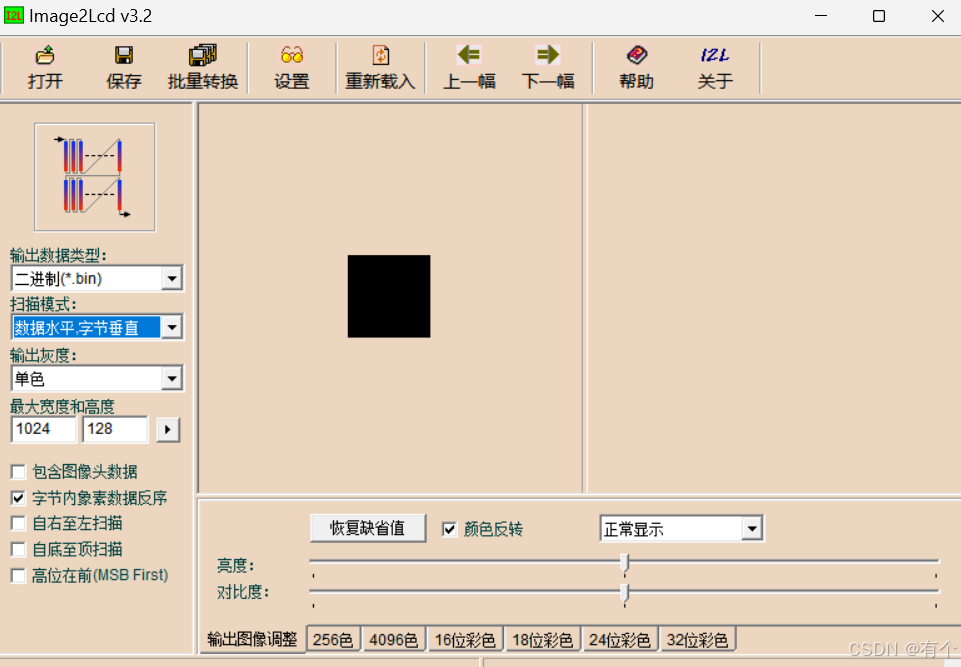Click the black square image preview

pos(389,296)
